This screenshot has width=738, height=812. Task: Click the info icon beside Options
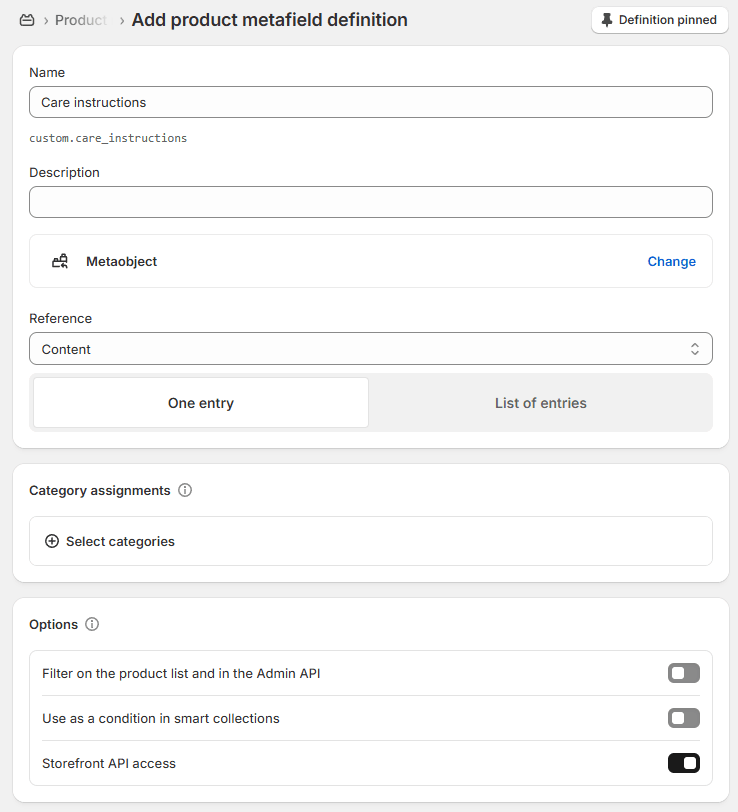click(x=92, y=624)
